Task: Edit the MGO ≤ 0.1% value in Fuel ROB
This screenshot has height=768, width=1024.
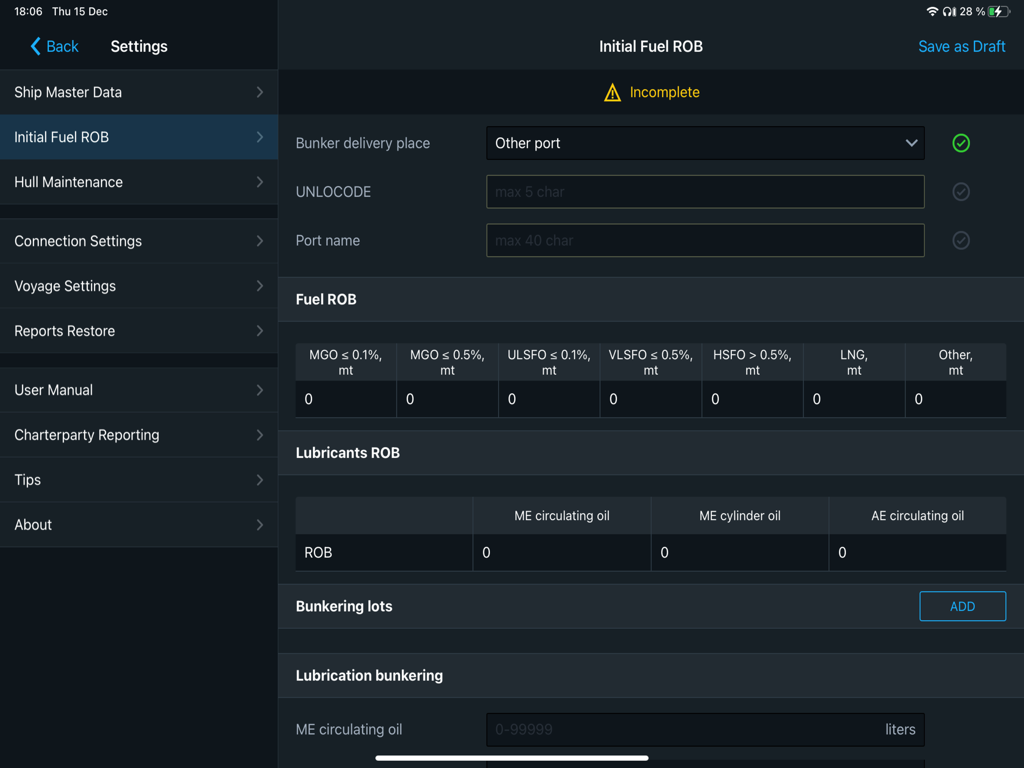Action: 345,399
